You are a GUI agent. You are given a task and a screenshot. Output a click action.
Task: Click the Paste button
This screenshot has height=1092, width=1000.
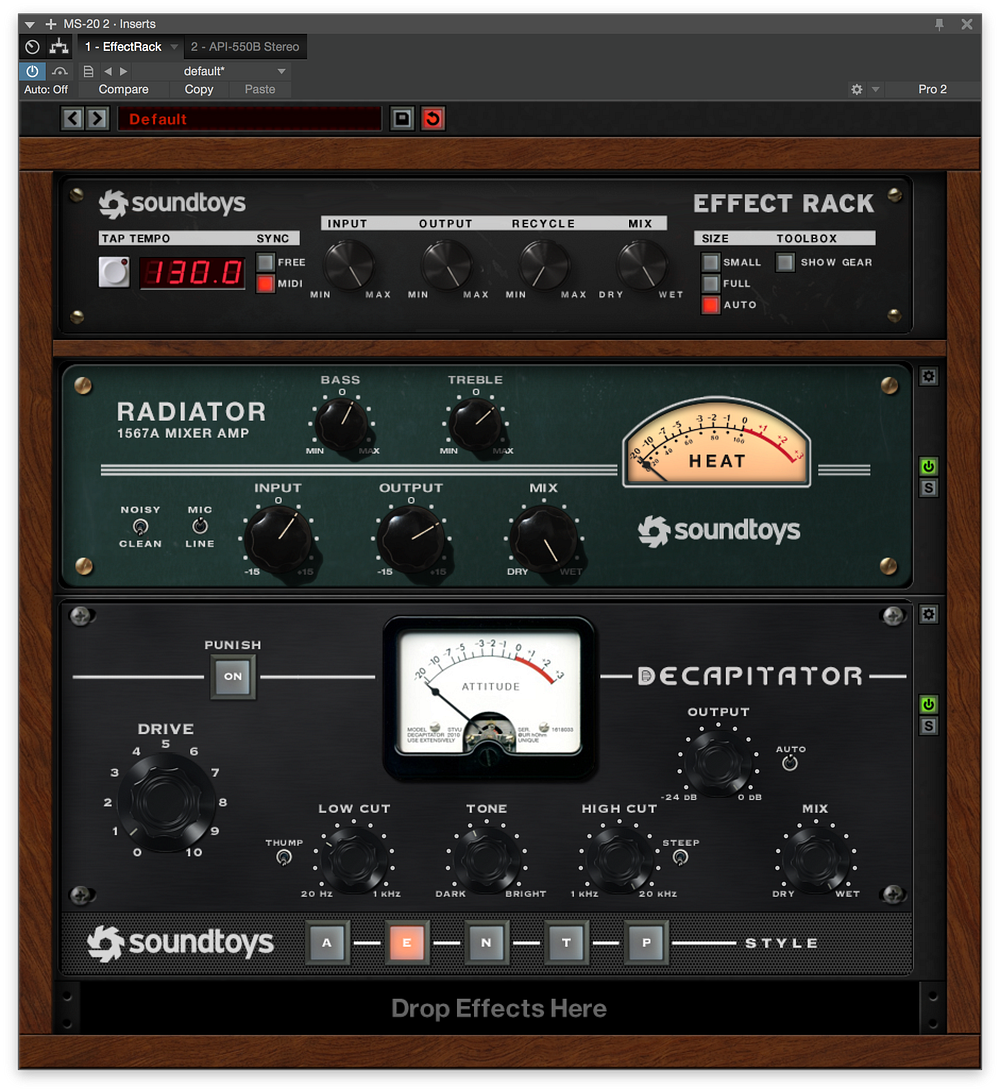click(260, 89)
